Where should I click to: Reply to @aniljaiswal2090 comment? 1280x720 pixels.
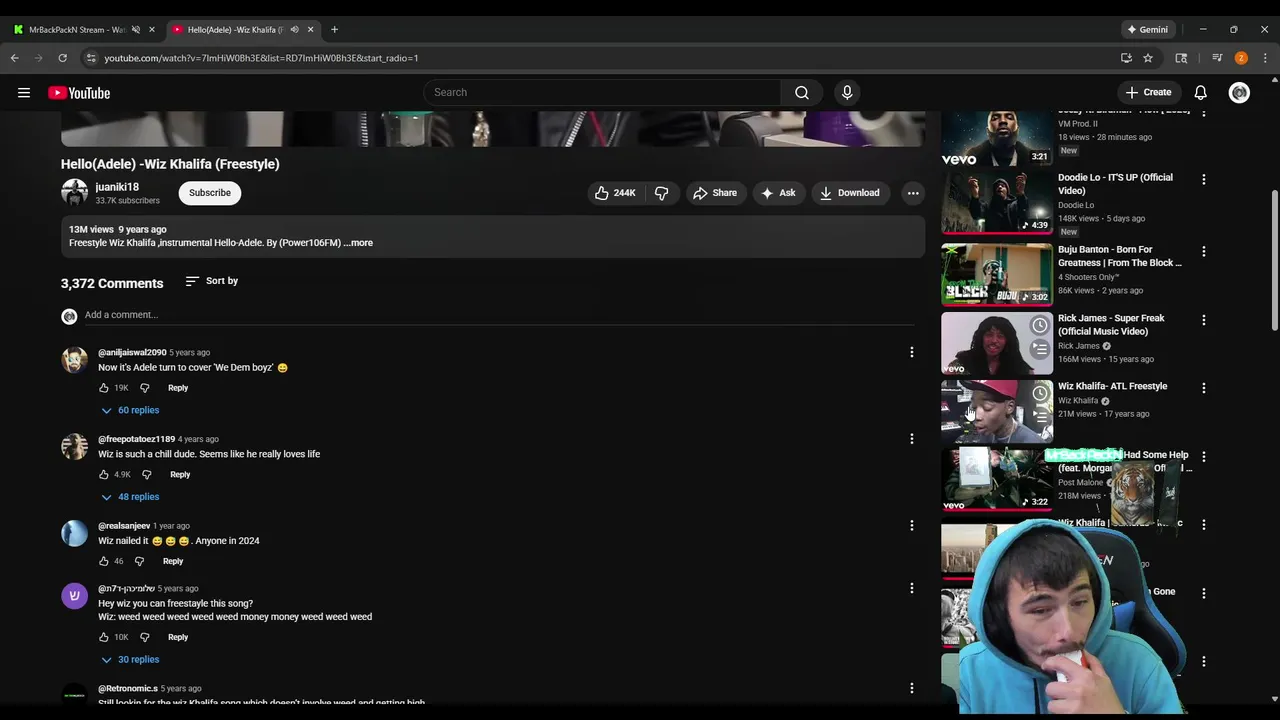pos(178,388)
